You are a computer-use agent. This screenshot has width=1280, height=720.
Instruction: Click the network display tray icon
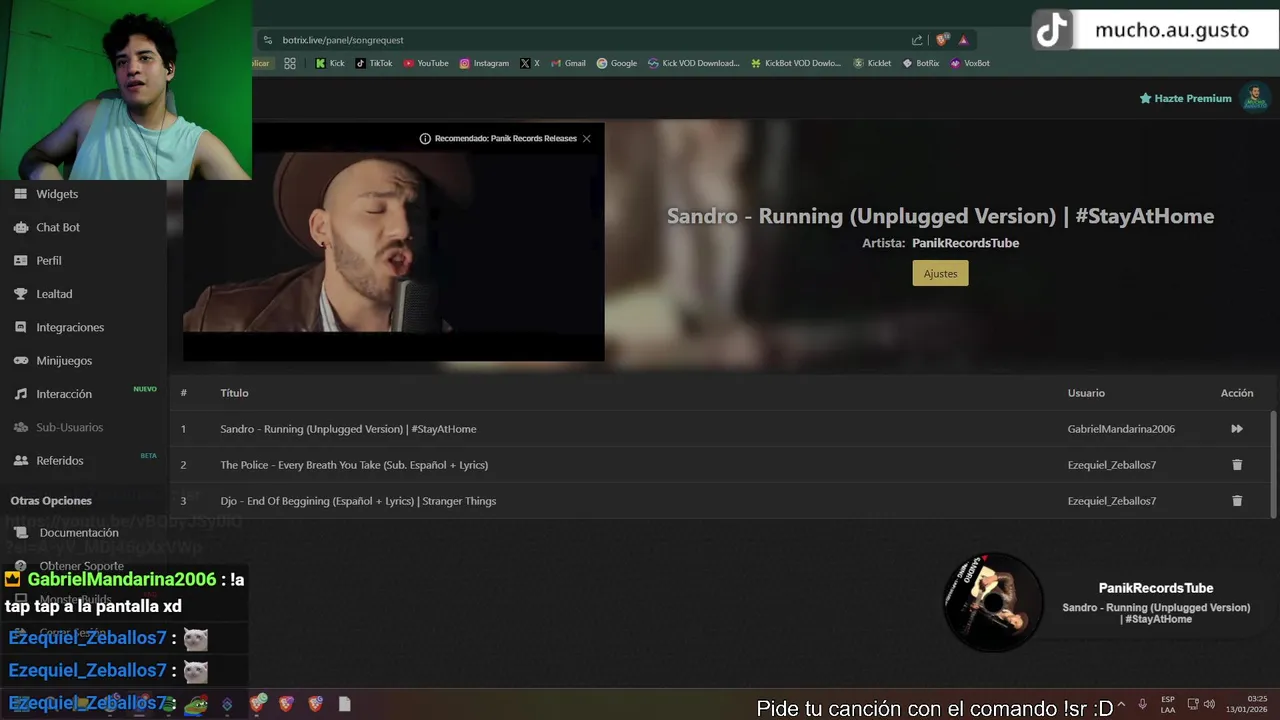[x=1192, y=703]
